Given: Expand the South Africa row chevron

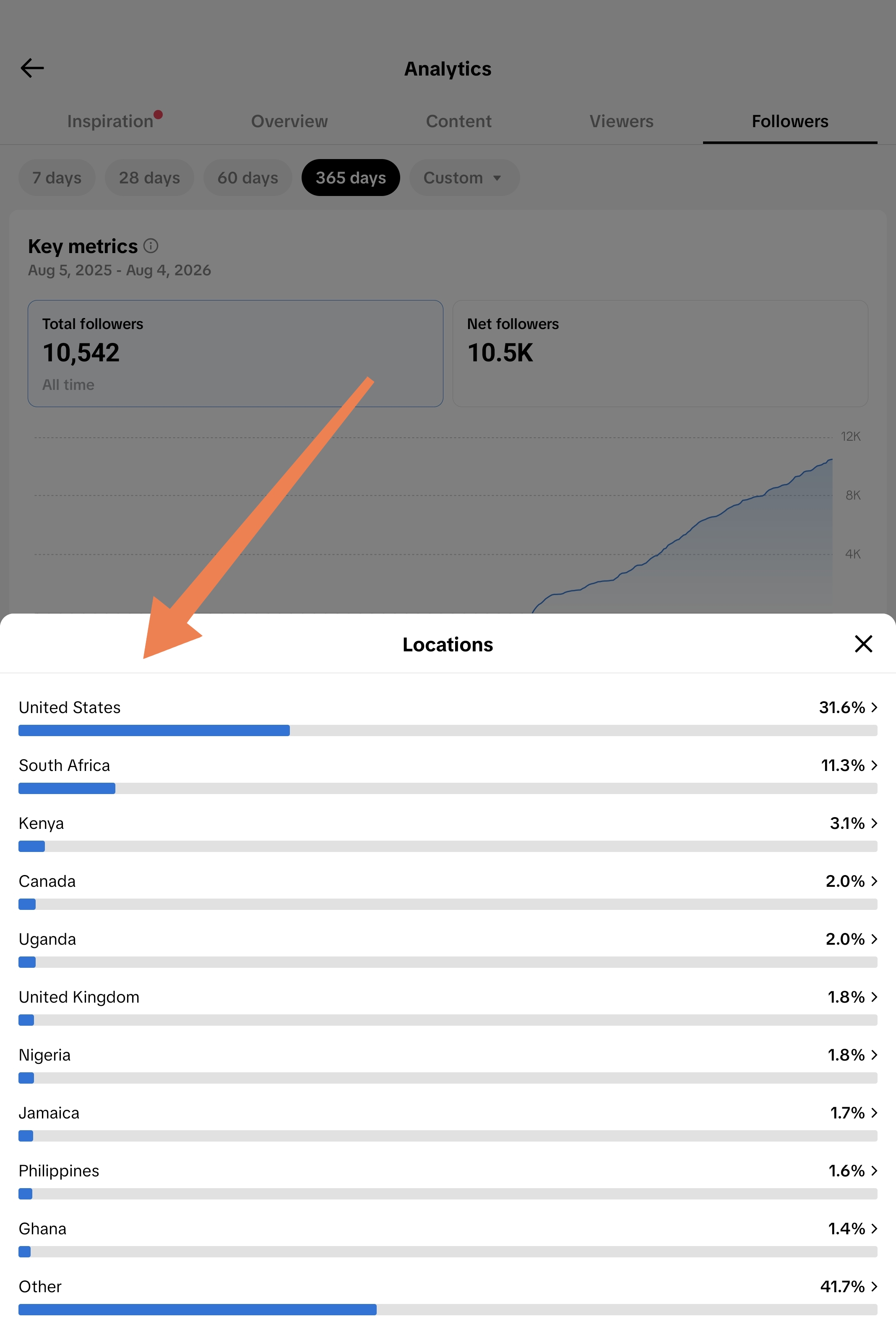Looking at the screenshot, I should pyautogui.click(x=874, y=765).
